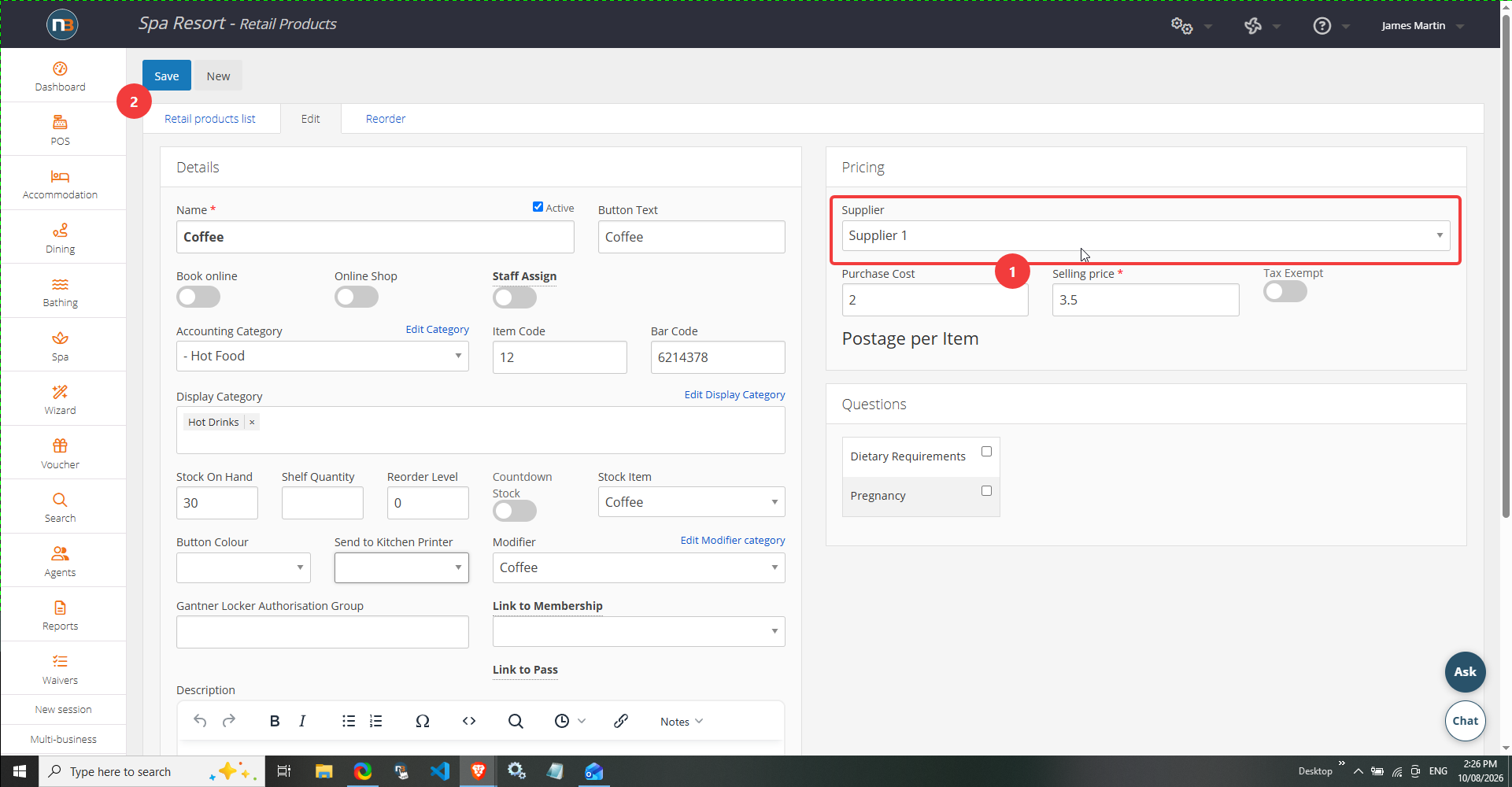Open the Dining section
This screenshot has height=787, width=1512.
(61, 238)
